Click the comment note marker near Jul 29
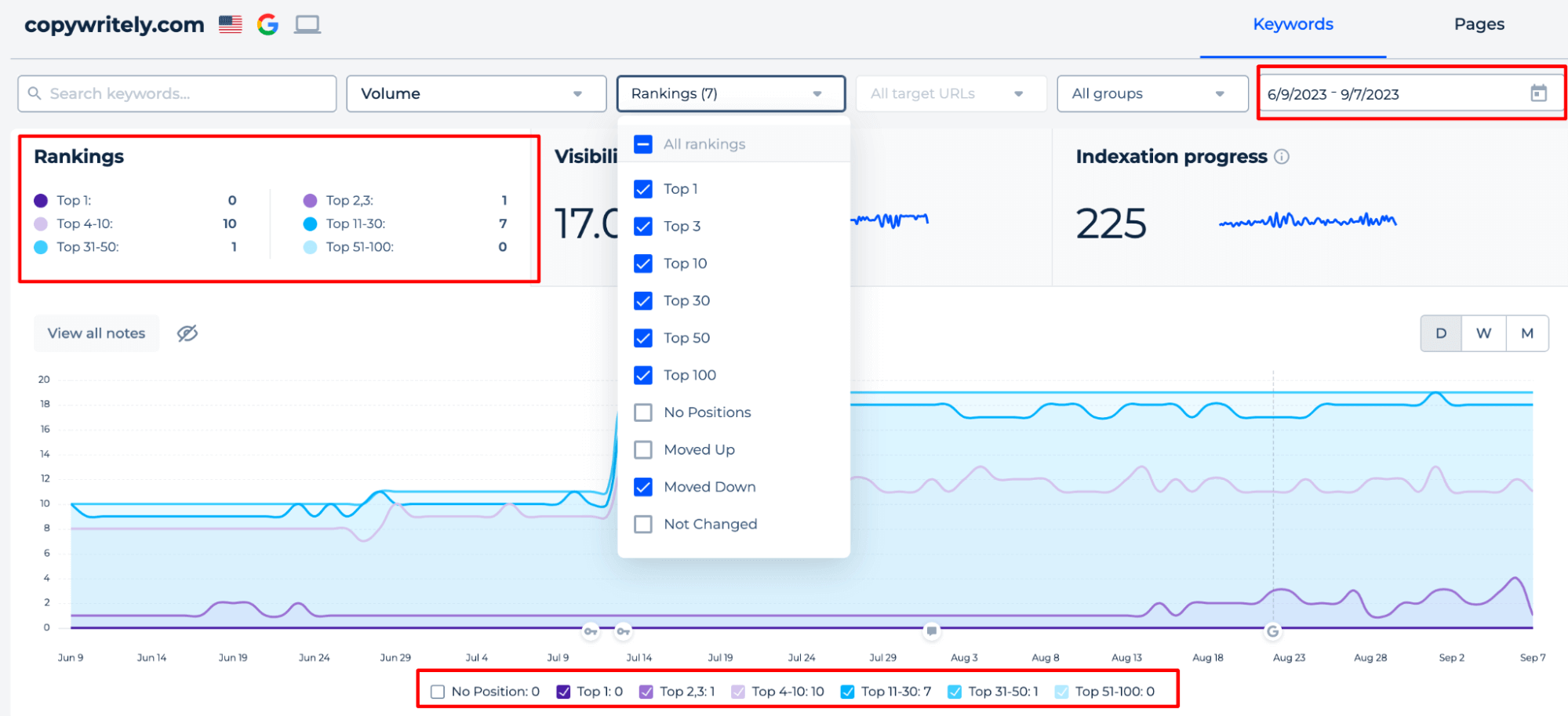1568x716 pixels. click(931, 631)
